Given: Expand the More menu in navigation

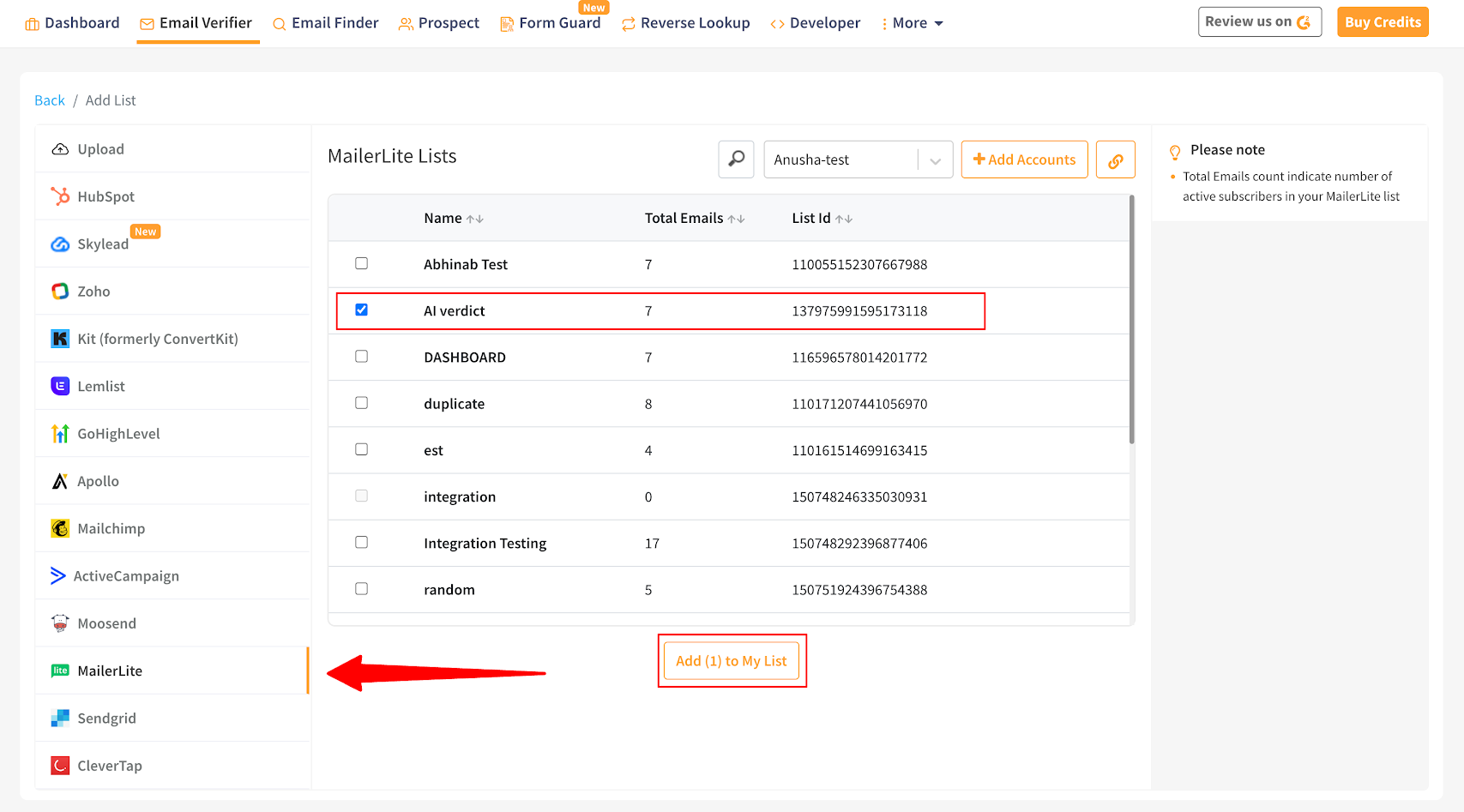Looking at the screenshot, I should tap(913, 23).
